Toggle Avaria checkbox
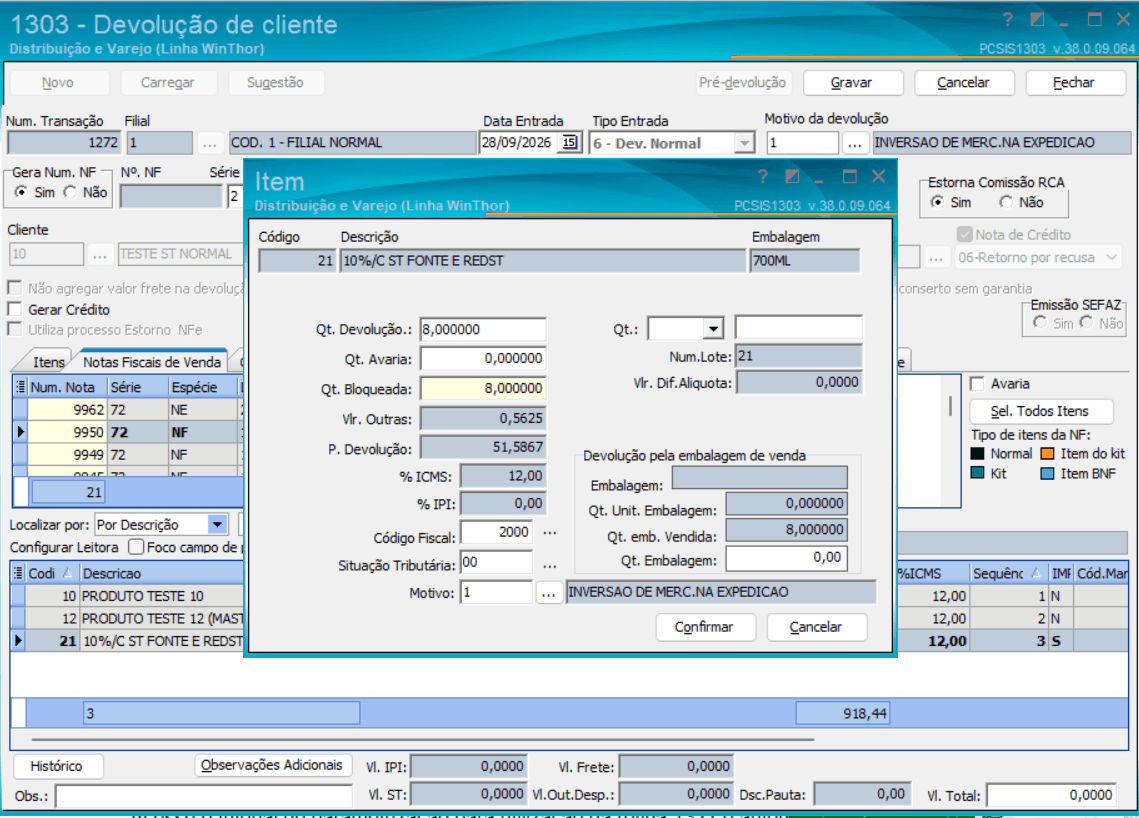The width and height of the screenshot is (1139, 818). (x=978, y=384)
